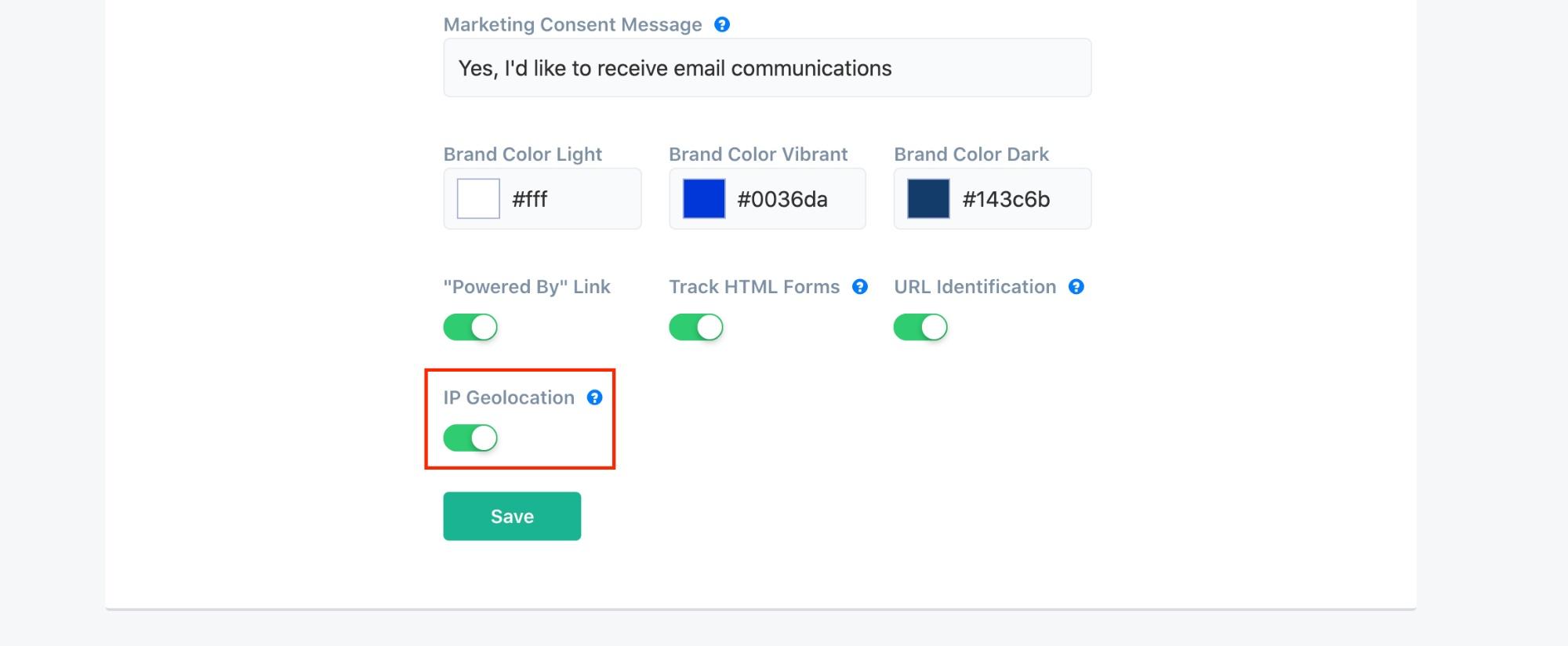Viewport: 1568px width, 646px height.
Task: Open the Brand Color Light white swatch
Action: point(478,198)
